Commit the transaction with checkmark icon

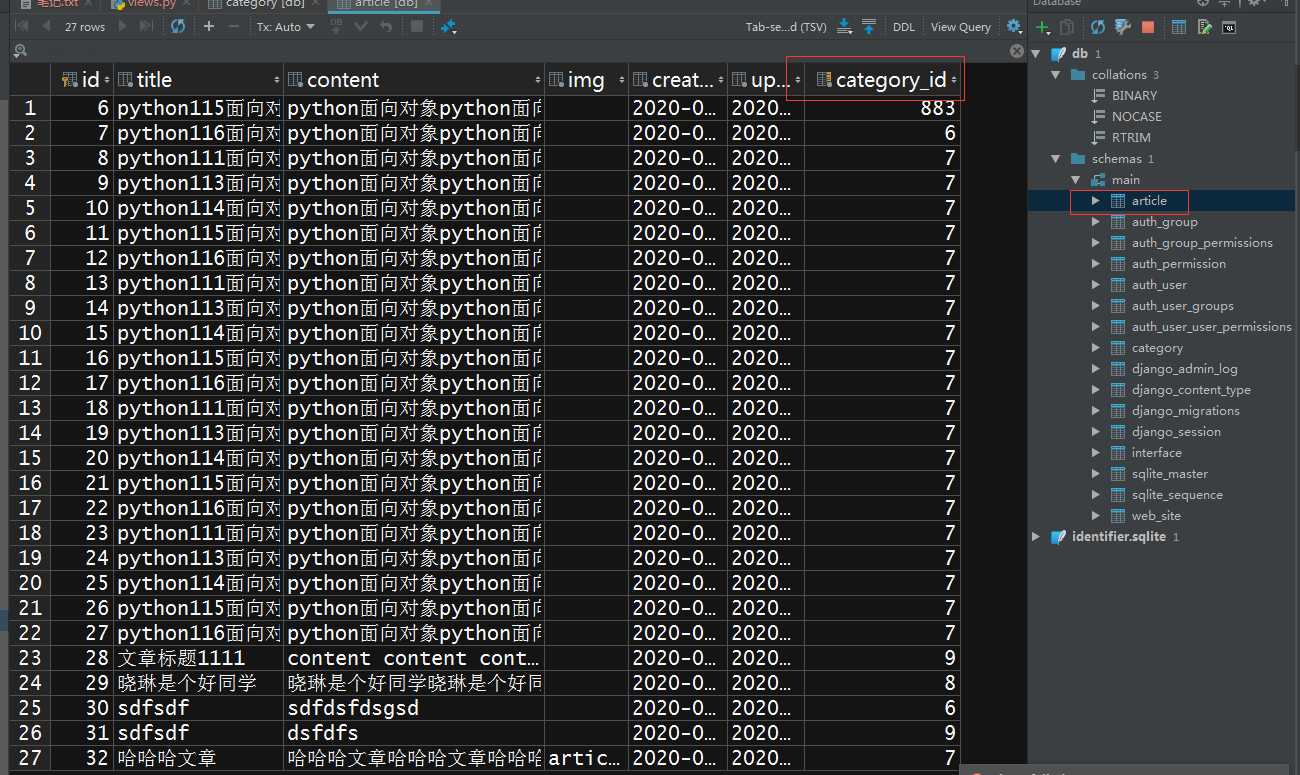click(x=361, y=27)
